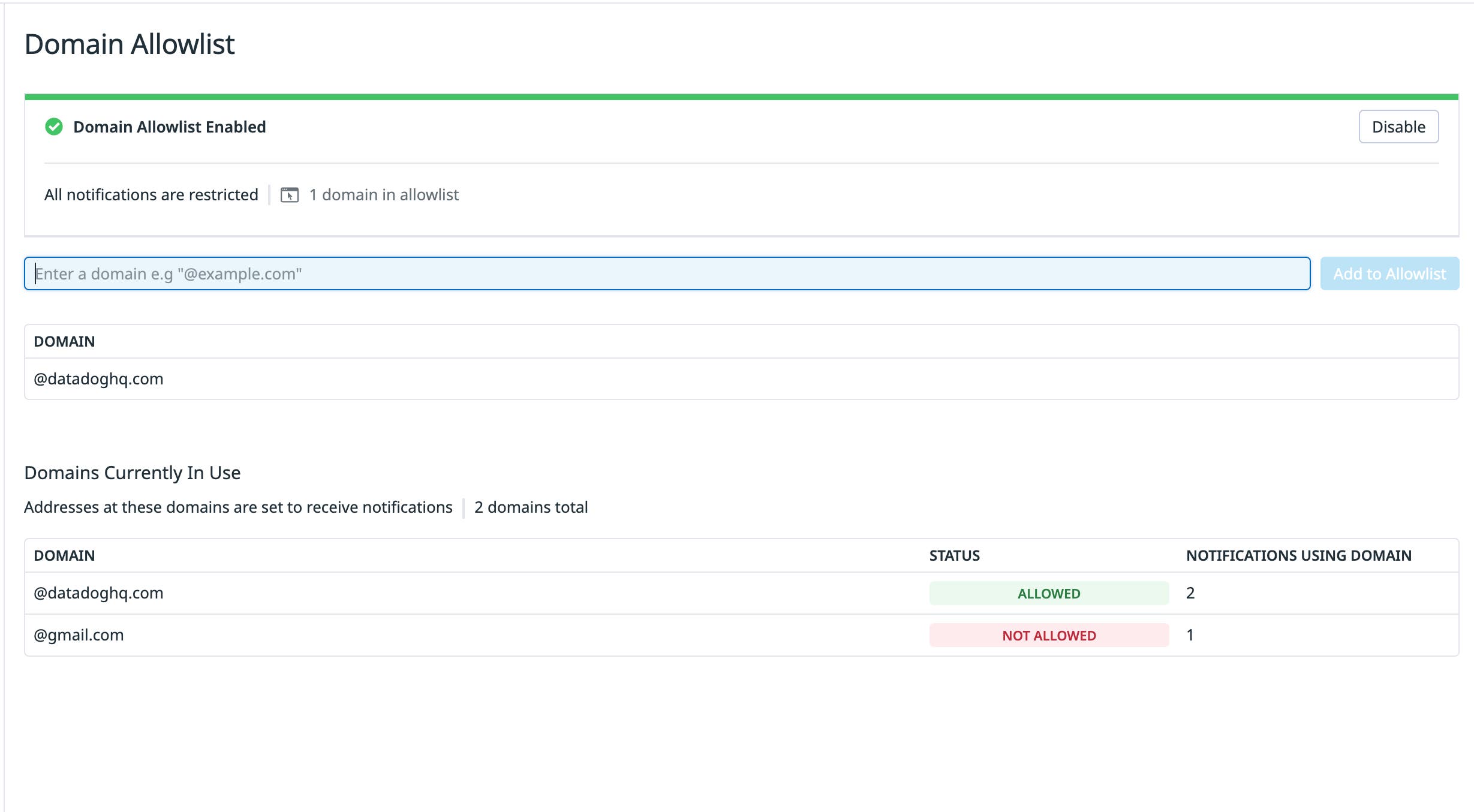Select the ALLOWED status badge for @datadoghq.com
This screenshot has height=812, width=1474.
click(1048, 594)
